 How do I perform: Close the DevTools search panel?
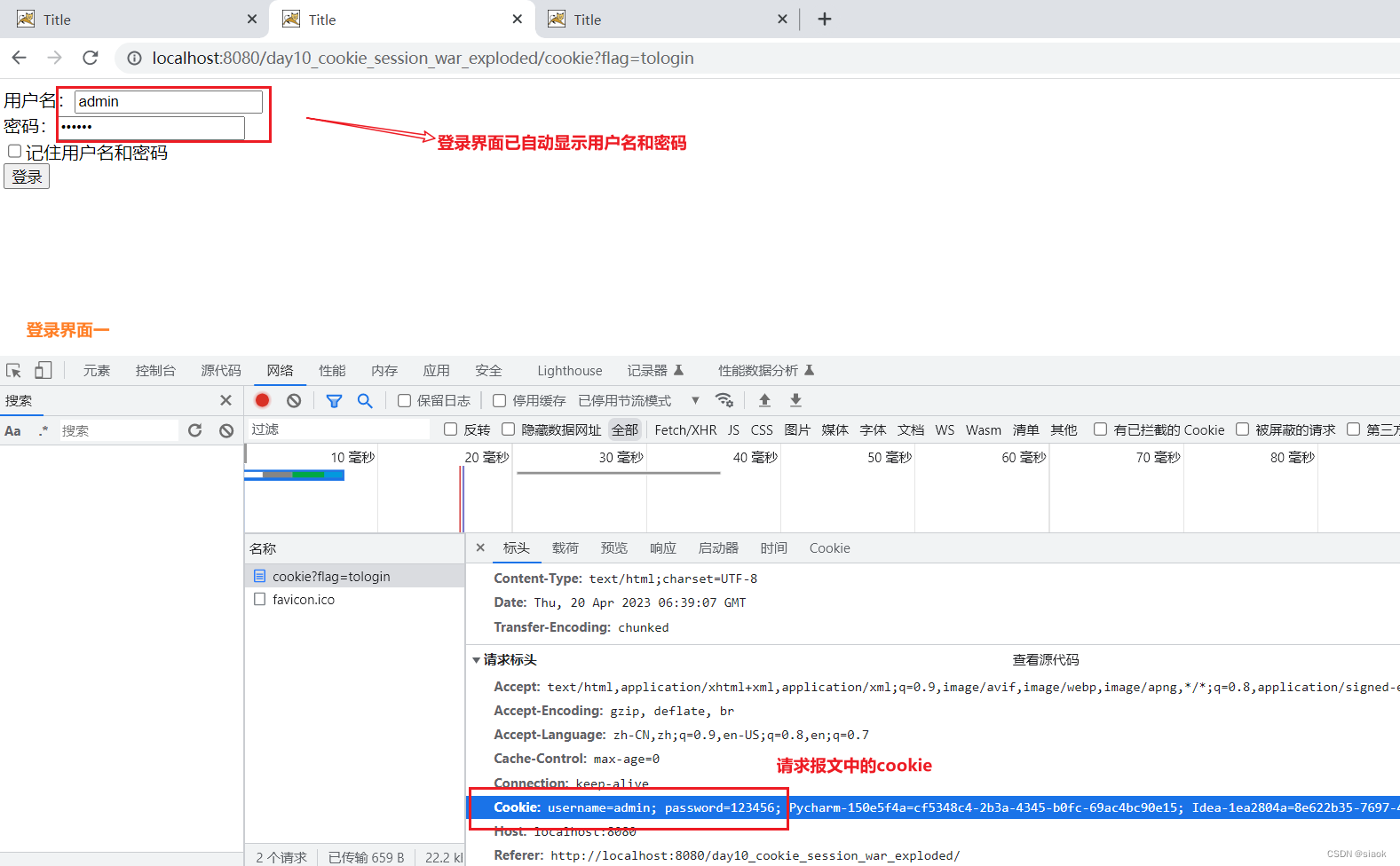coord(225,400)
